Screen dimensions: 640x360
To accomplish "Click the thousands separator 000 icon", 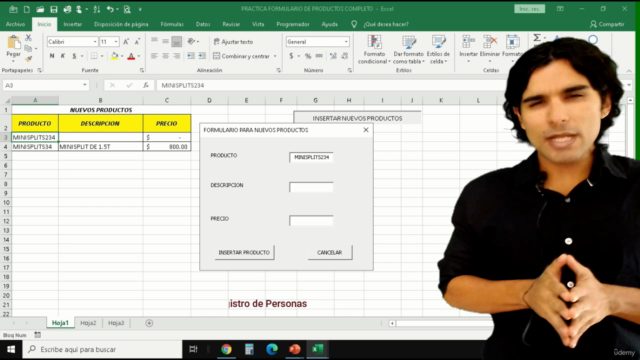I will pyautogui.click(x=319, y=56).
